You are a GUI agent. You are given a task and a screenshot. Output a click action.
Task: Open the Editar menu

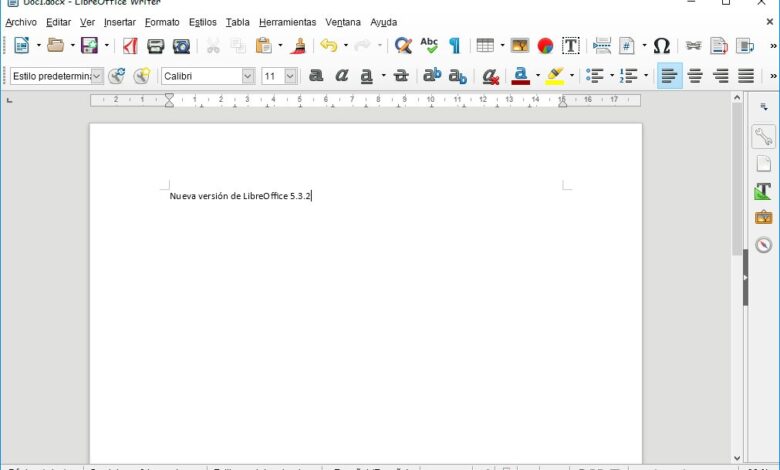[x=59, y=22]
